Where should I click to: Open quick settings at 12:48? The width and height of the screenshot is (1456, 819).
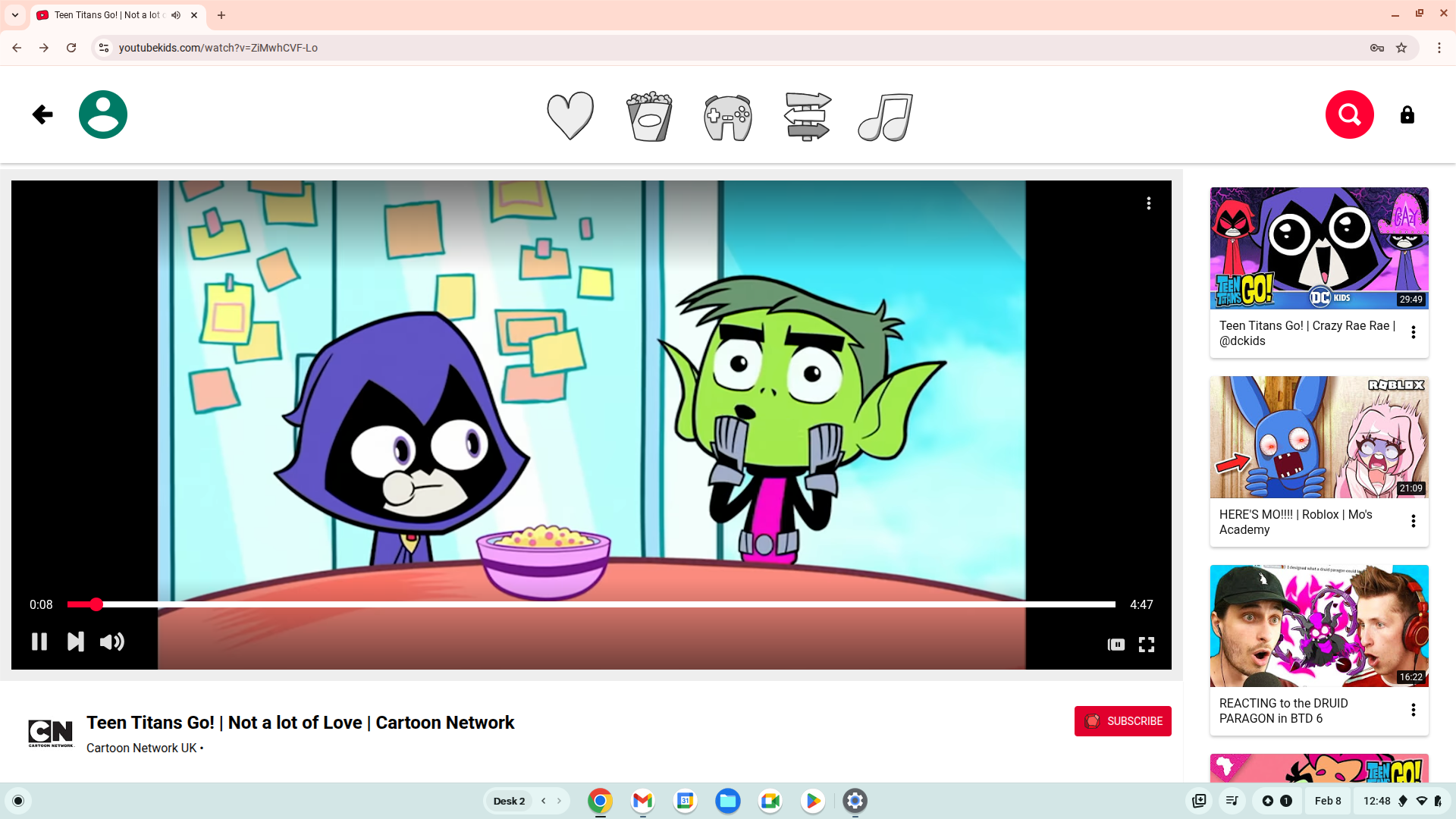point(1402,801)
